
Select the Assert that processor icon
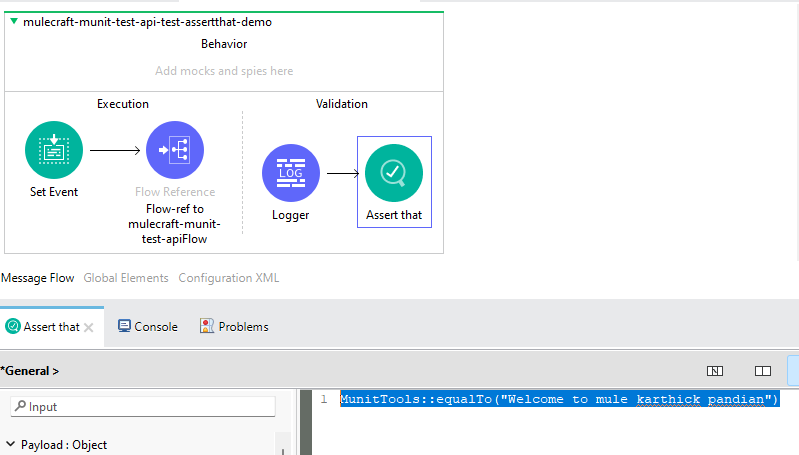point(394,174)
